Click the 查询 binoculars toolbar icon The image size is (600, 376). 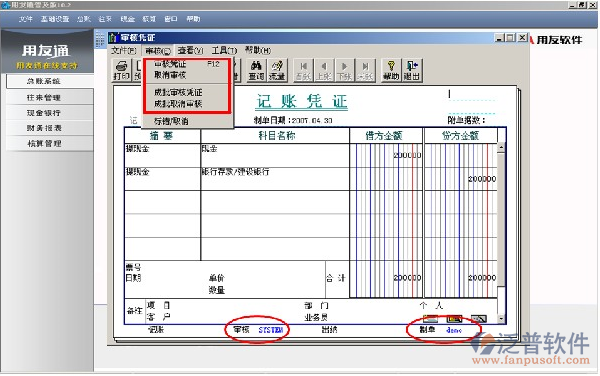(x=256, y=70)
